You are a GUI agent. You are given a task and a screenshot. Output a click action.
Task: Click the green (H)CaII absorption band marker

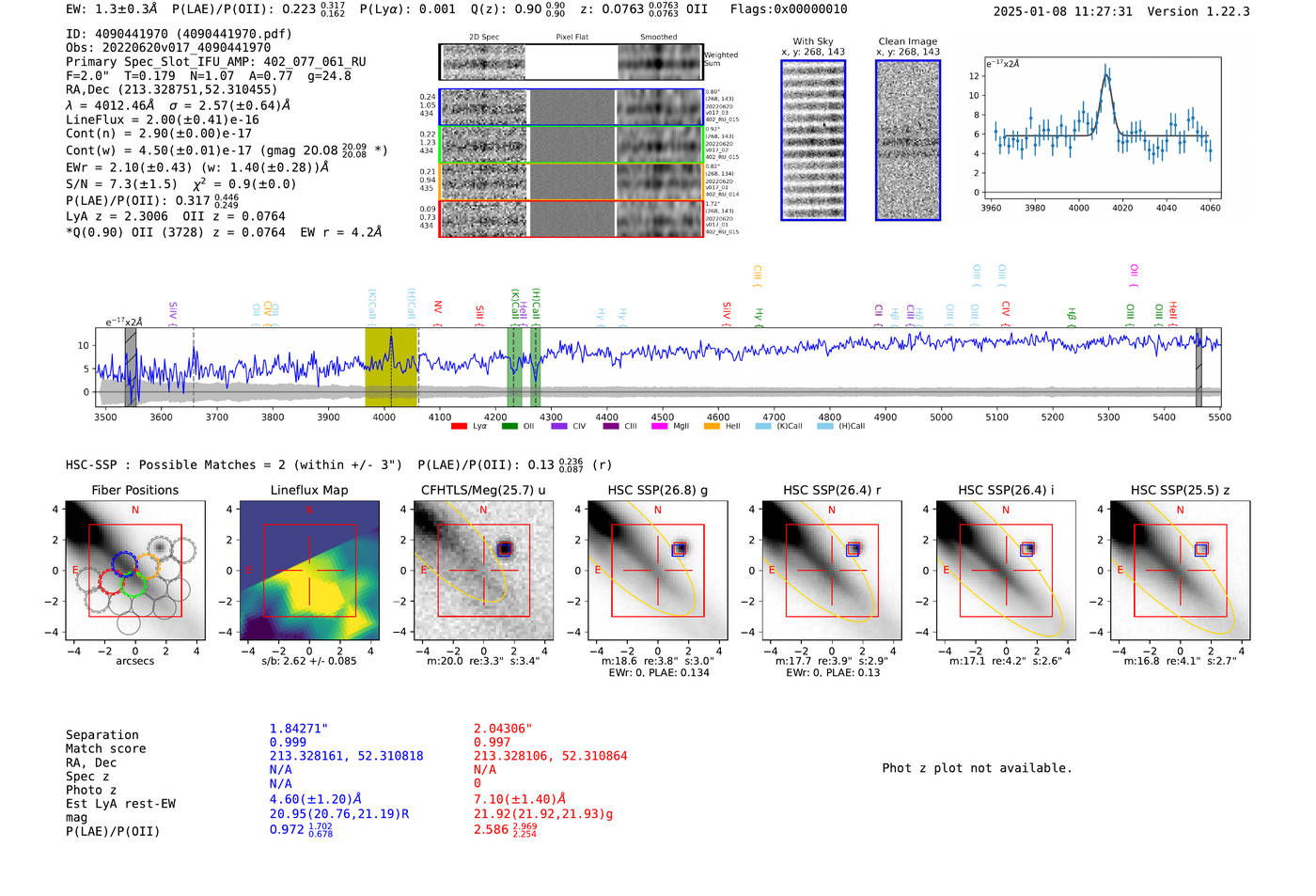[x=536, y=367]
